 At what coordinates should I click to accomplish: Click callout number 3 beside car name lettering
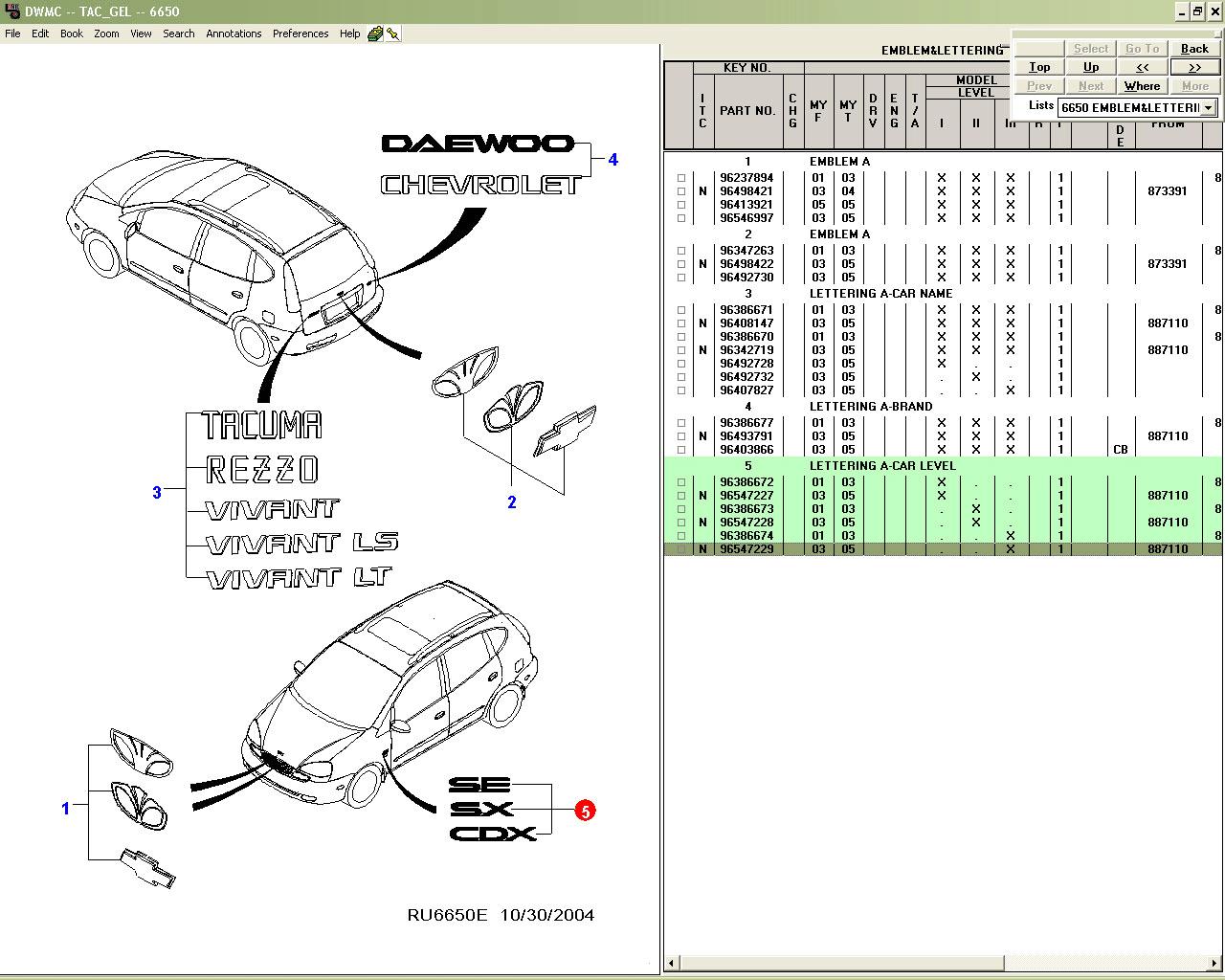pos(157,493)
